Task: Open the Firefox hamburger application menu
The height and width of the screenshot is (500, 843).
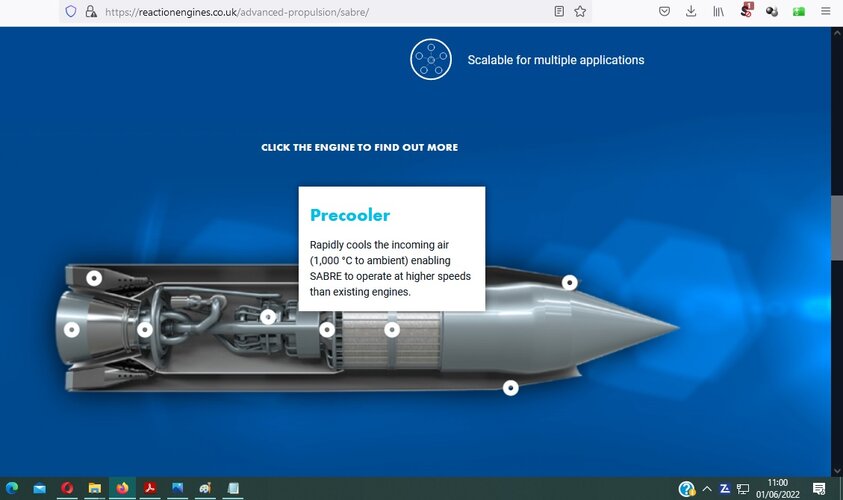Action: 826,11
